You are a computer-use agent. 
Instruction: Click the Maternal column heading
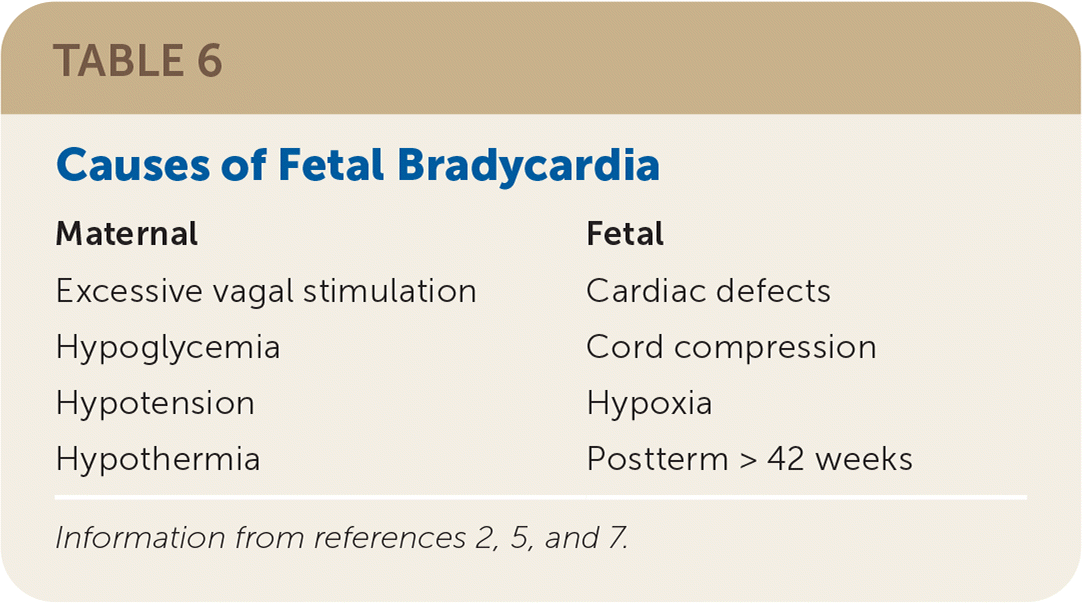127,234
